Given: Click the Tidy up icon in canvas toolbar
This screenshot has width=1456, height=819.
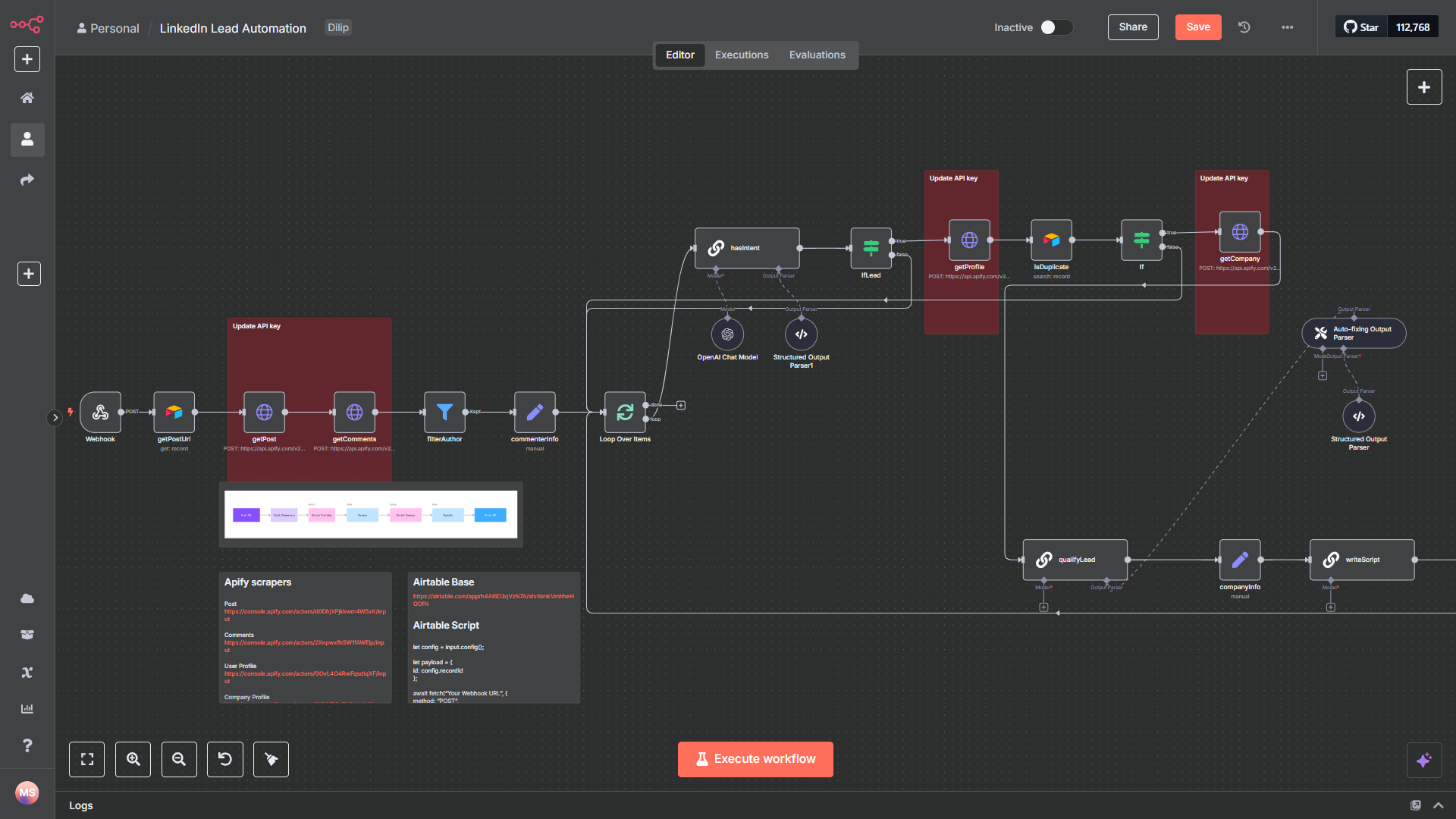Looking at the screenshot, I should [271, 759].
